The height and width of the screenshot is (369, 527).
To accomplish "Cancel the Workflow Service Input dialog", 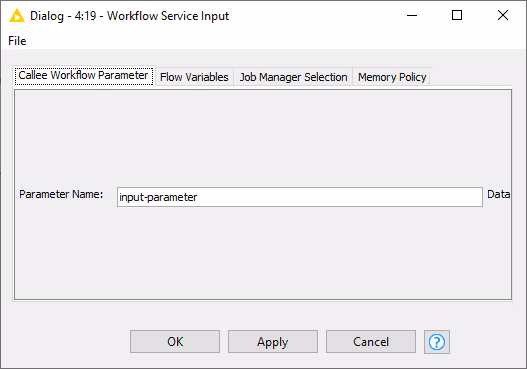I will (x=371, y=341).
